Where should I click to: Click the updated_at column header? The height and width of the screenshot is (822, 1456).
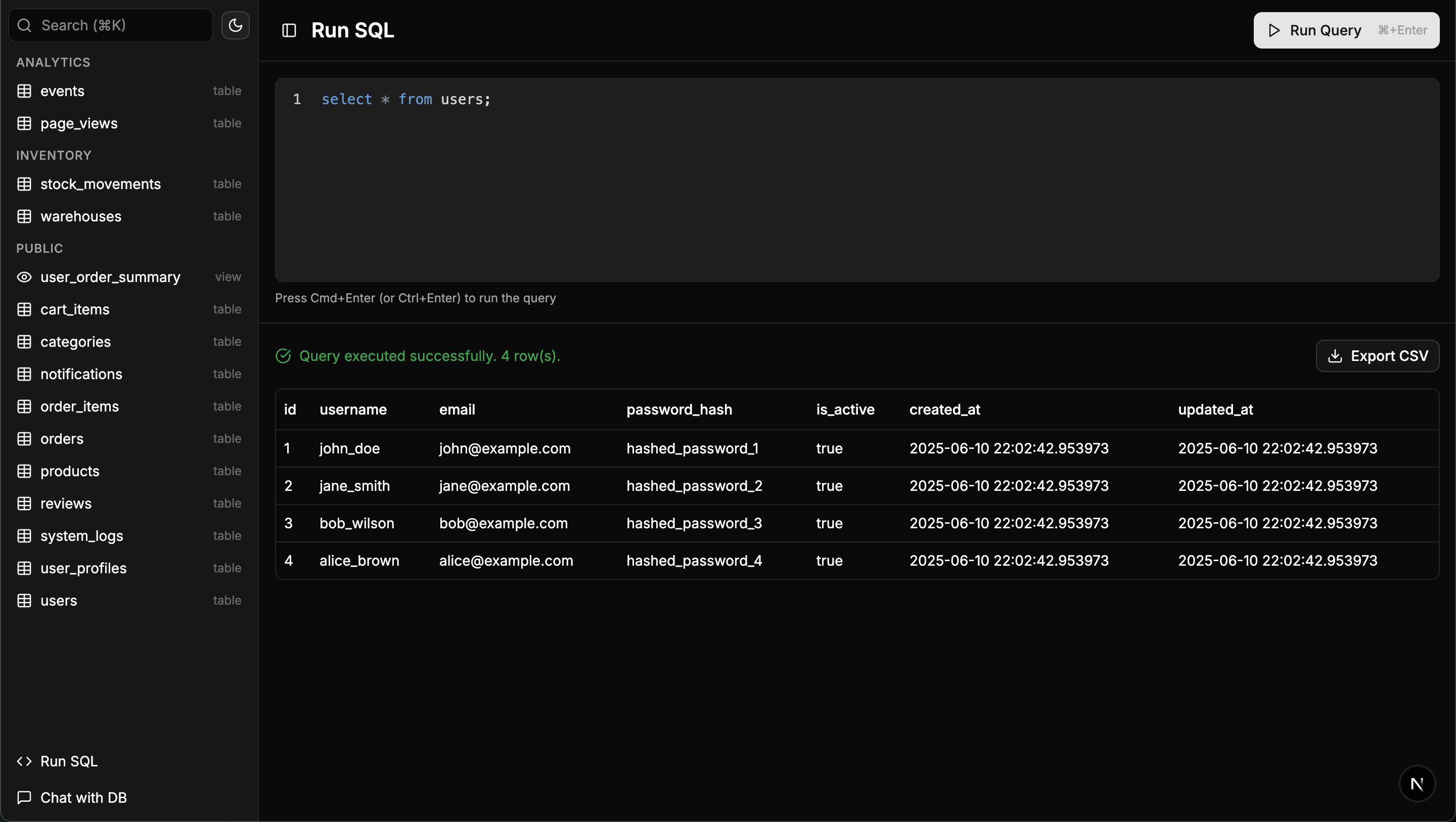(1216, 410)
